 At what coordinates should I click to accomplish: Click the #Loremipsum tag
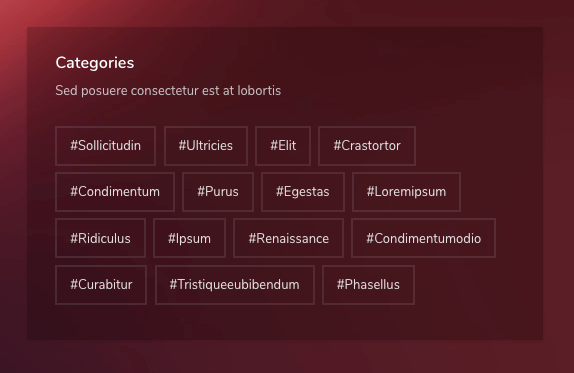[x=406, y=192]
